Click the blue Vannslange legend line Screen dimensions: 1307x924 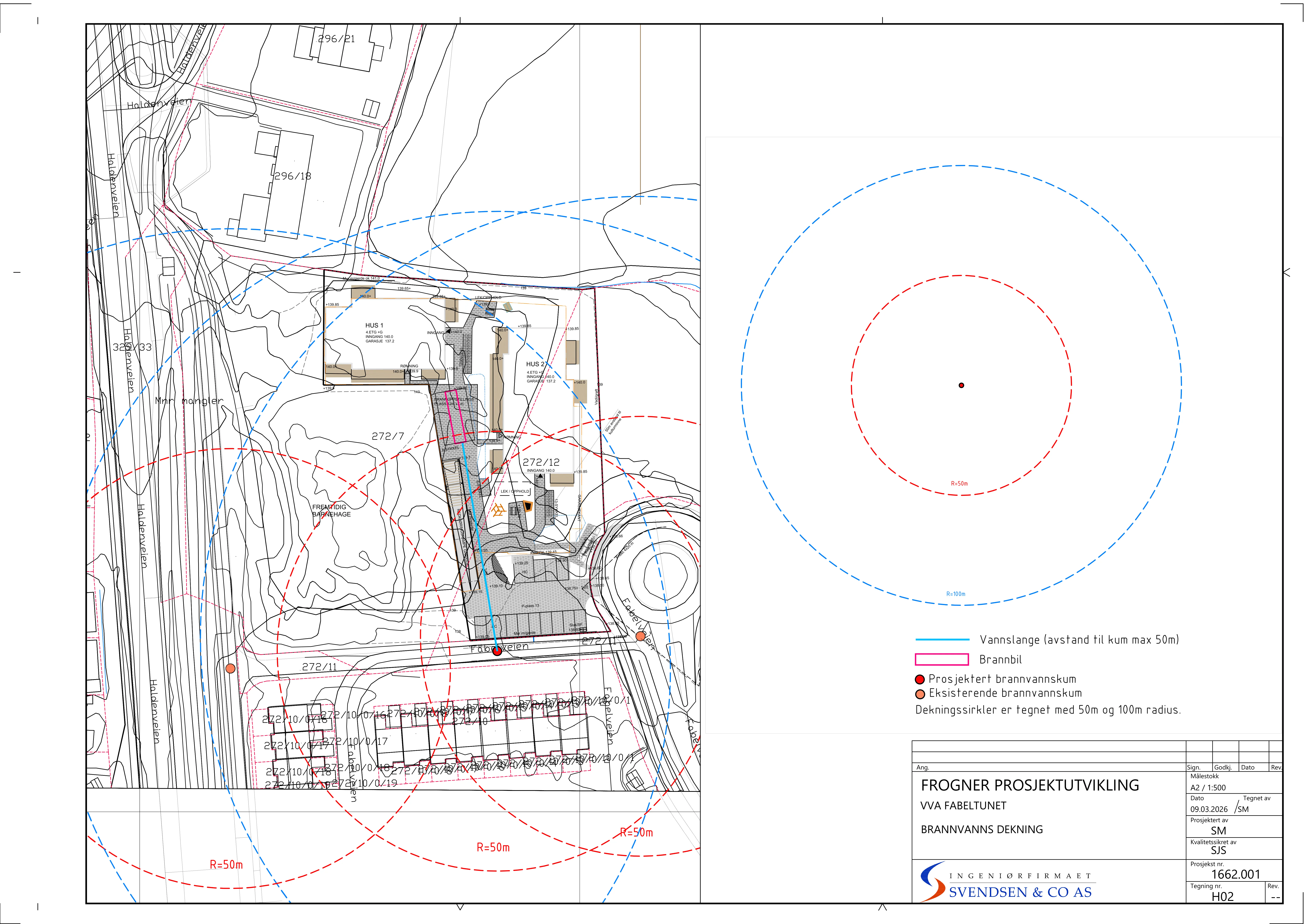click(x=942, y=640)
